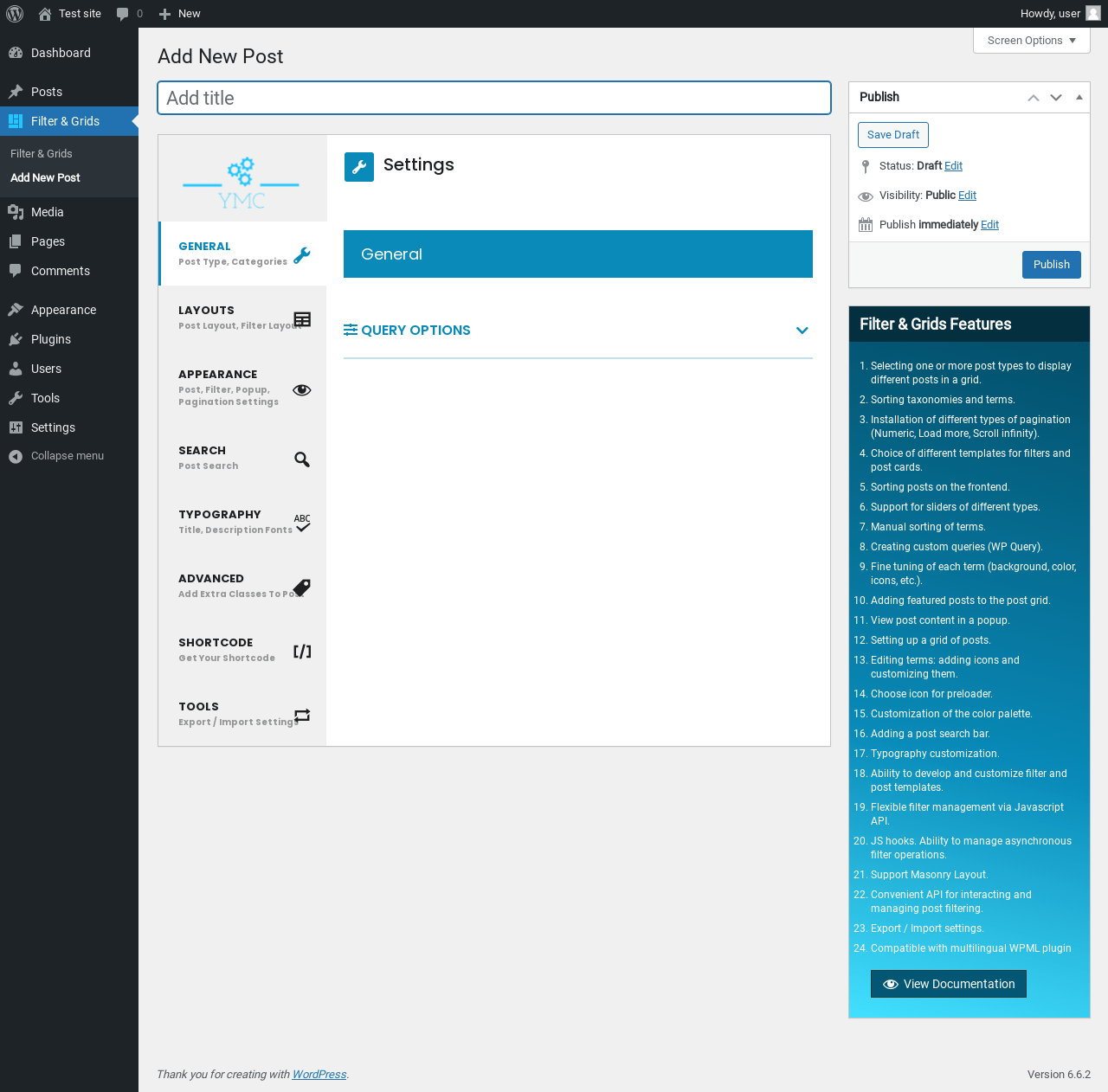Collapse the Publish panel toggle
Viewport: 1108px width, 1092px height.
coord(1079,97)
